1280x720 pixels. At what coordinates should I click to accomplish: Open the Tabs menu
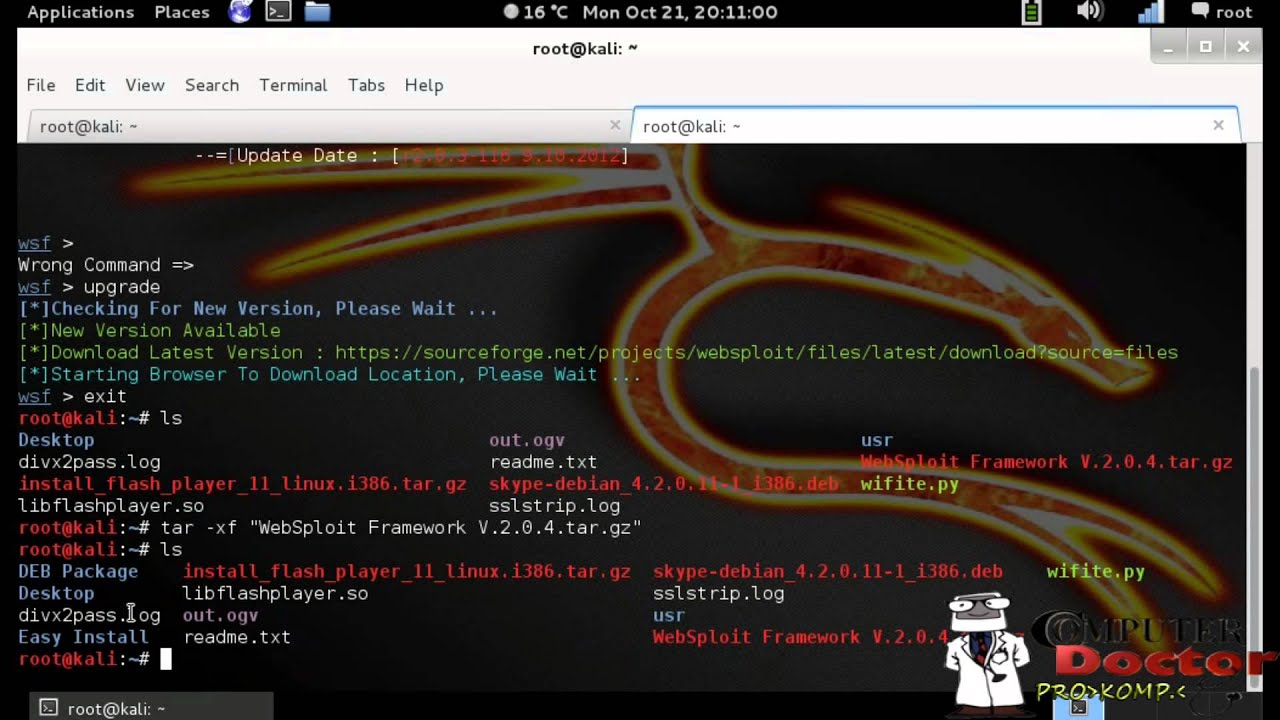[366, 85]
